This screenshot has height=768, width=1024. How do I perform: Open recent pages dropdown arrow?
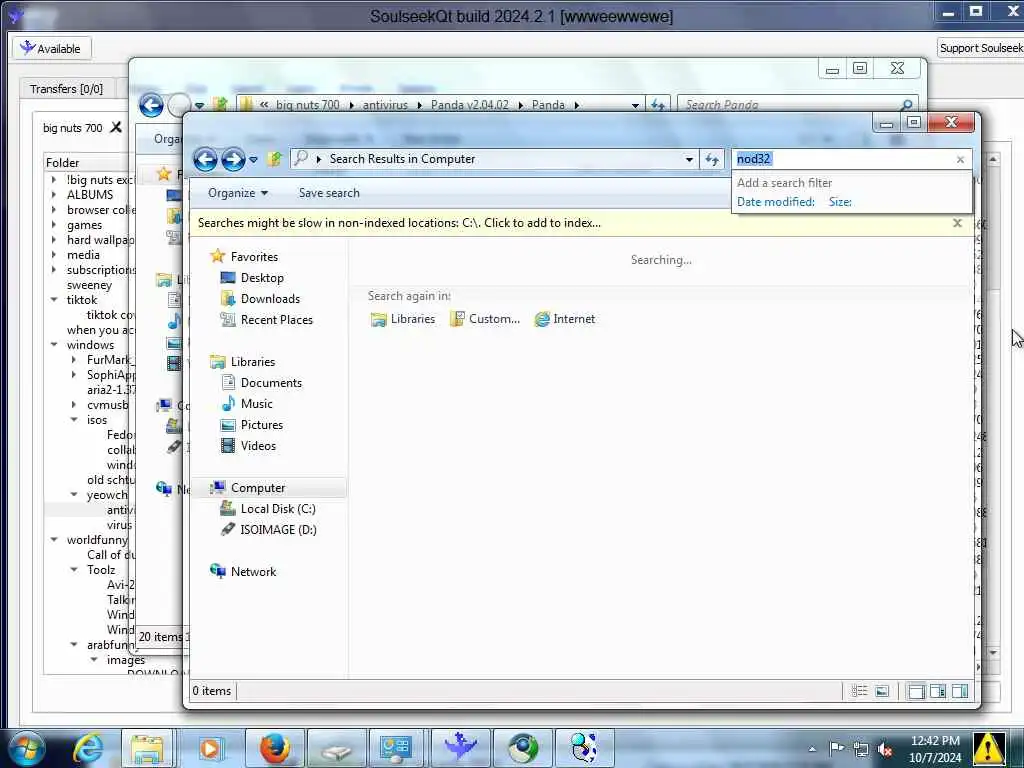click(x=253, y=159)
